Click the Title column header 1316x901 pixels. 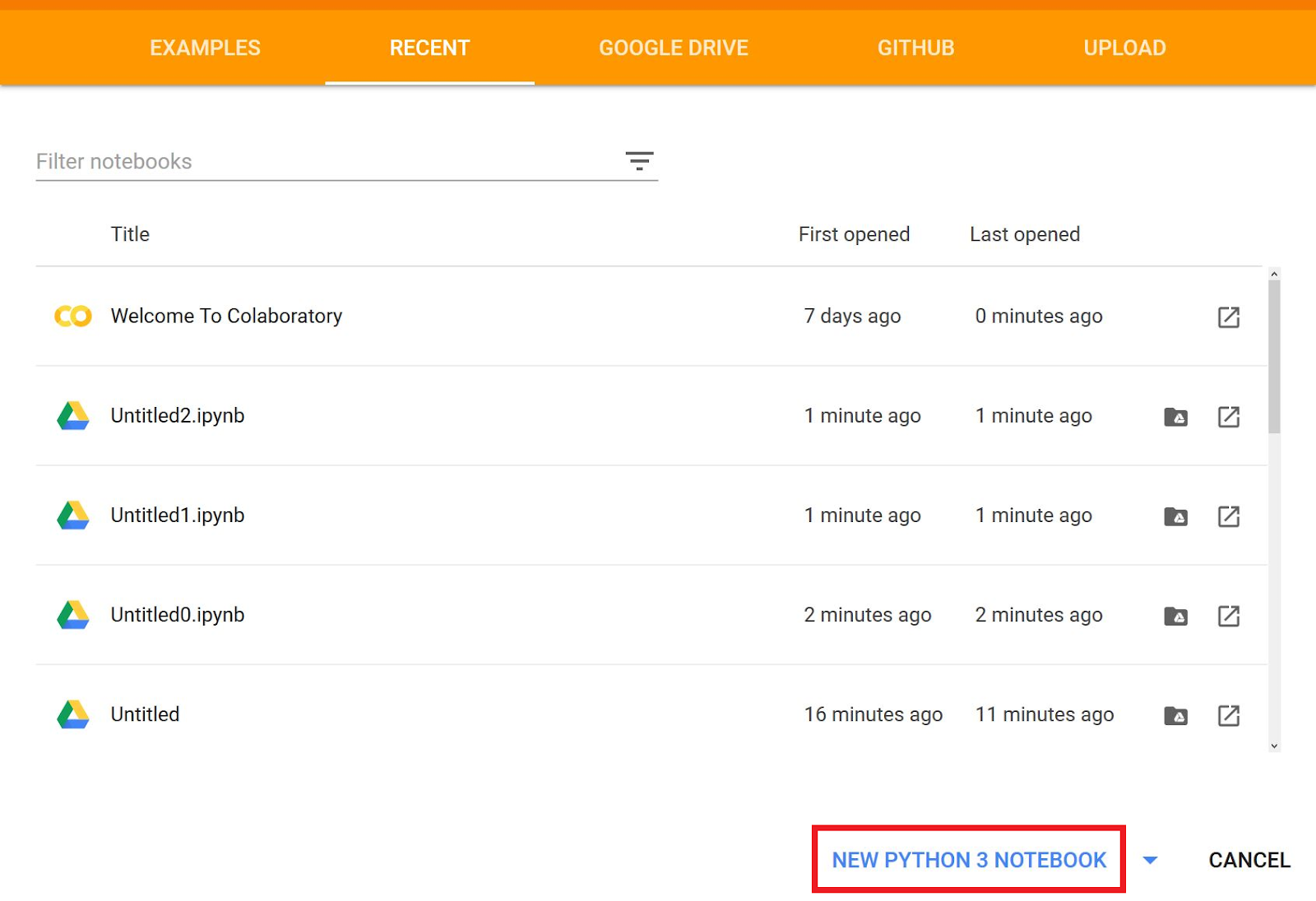pos(130,234)
